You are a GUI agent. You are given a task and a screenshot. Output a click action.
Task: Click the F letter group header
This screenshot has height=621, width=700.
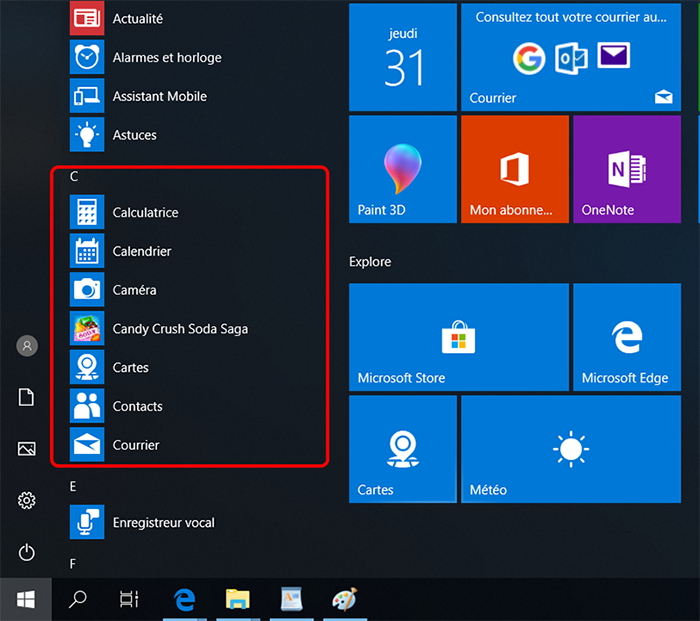coord(73,564)
